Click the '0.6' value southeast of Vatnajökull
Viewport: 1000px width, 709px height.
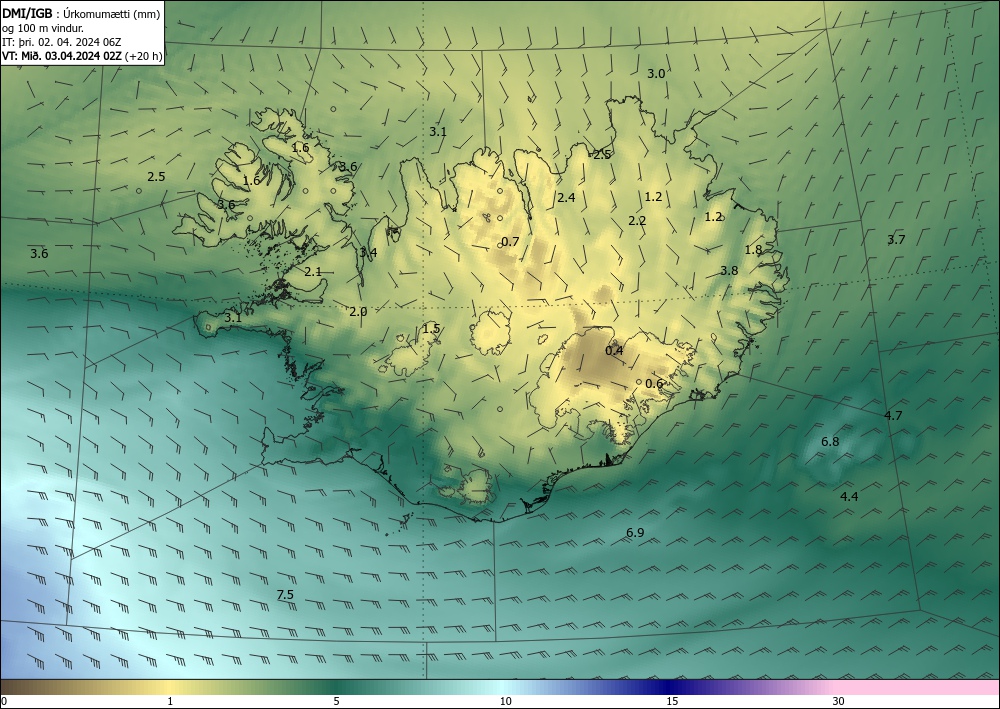tap(654, 383)
